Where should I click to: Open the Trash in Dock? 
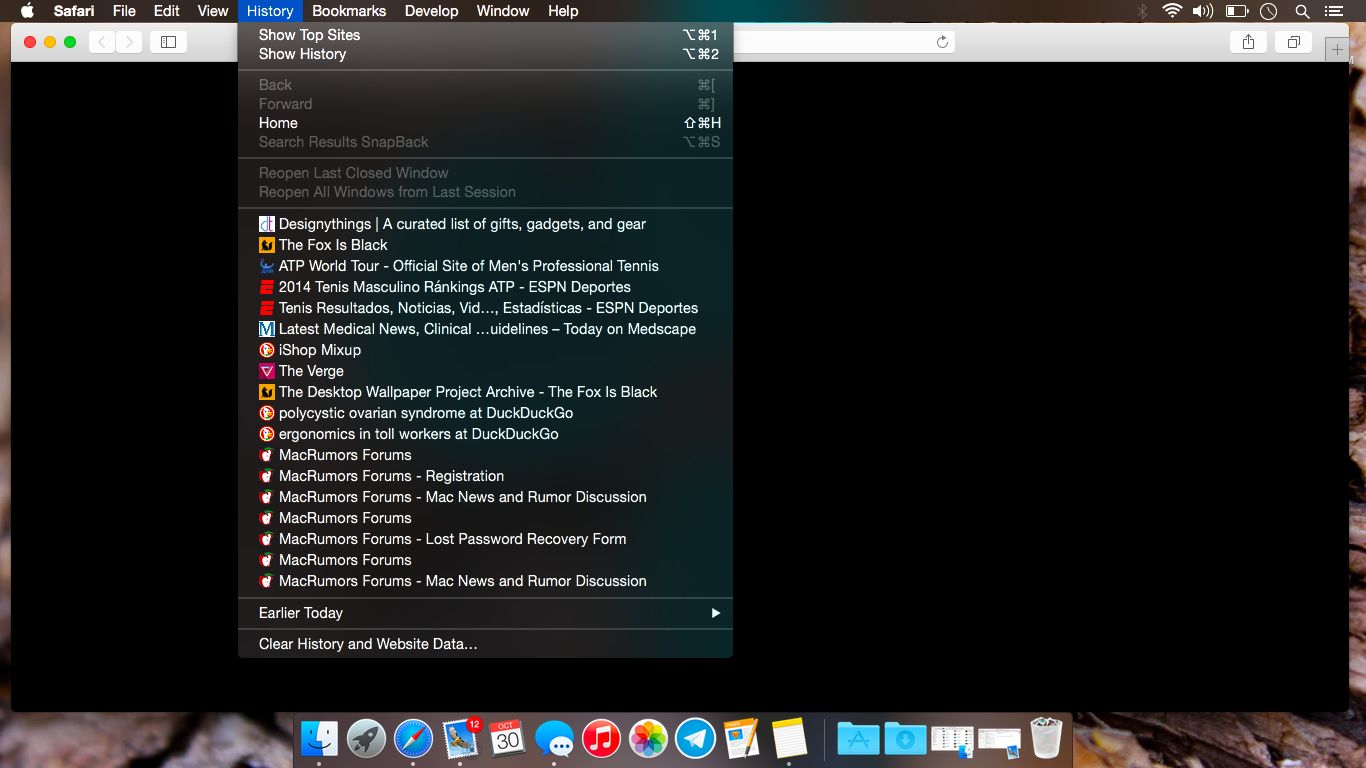click(x=1046, y=738)
